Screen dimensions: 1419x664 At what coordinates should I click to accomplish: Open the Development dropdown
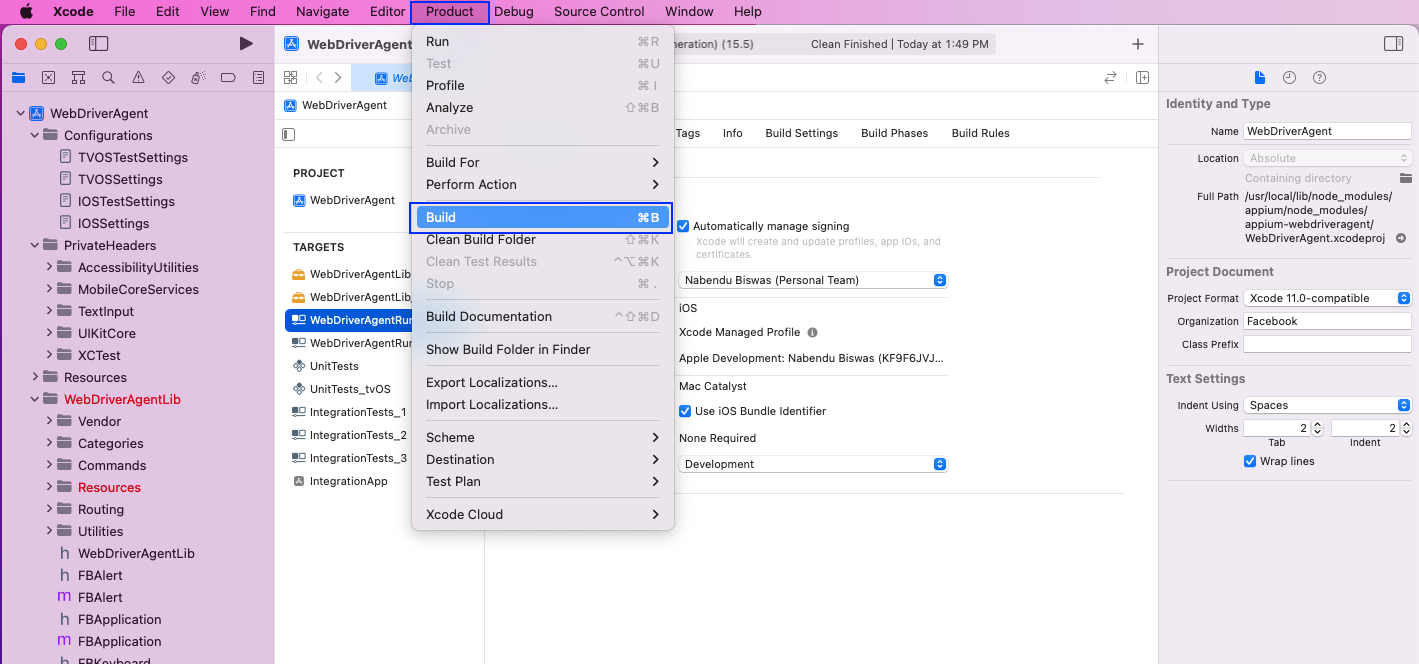coord(812,464)
